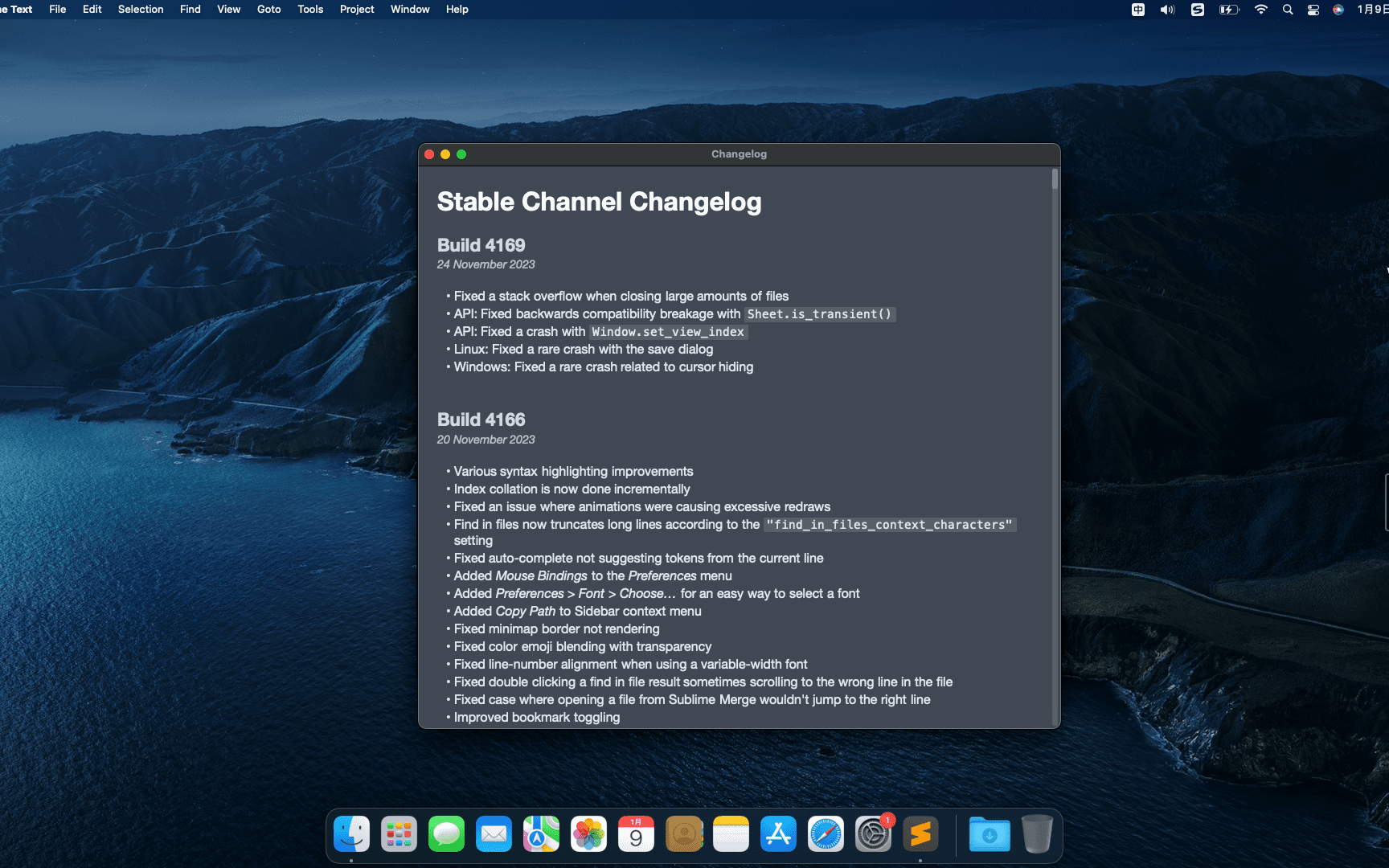Open the Downloads folder in dock
1389x868 pixels.
990,834
